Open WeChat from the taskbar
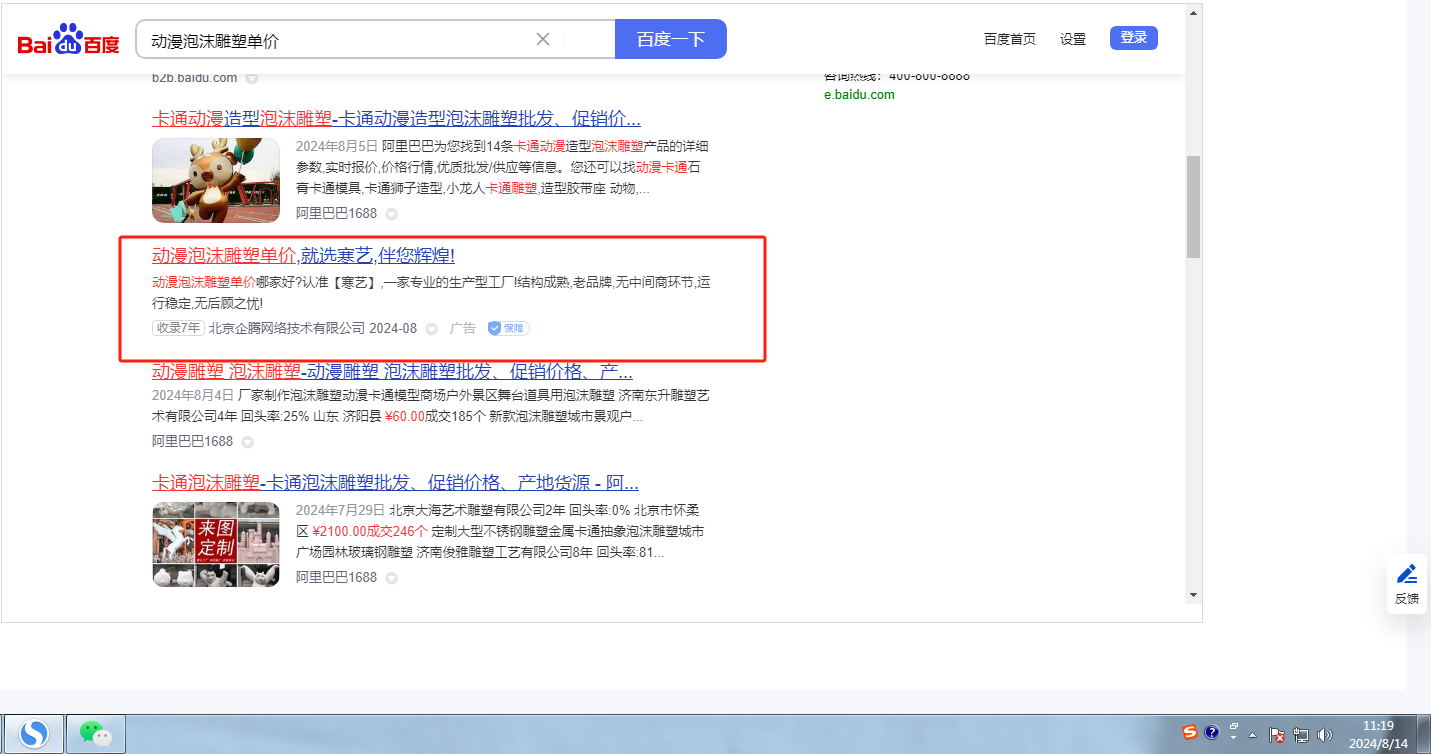Viewport: 1431px width, 754px height. (95, 734)
